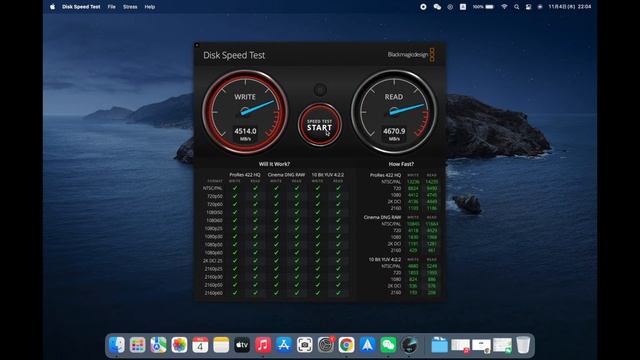Click the "Will It Work?" heading
The height and width of the screenshot is (360, 640).
click(x=274, y=164)
